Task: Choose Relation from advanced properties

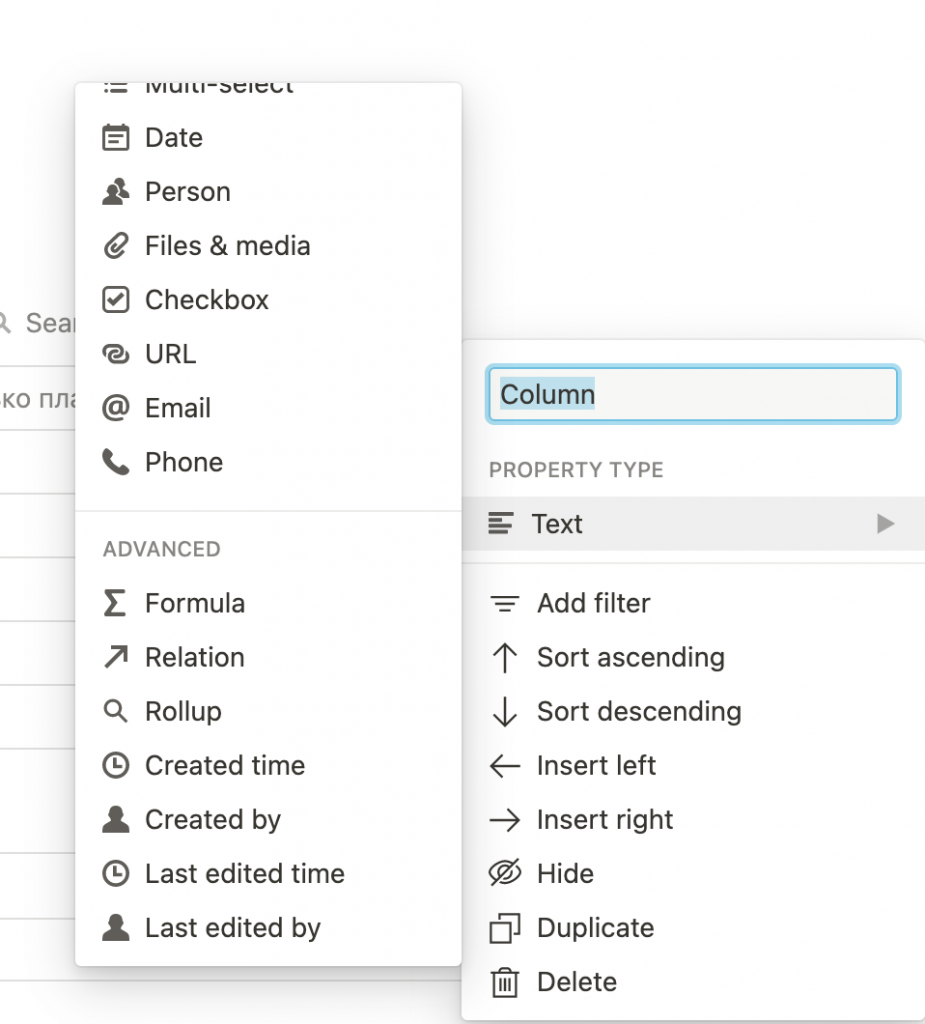Action: 194,657
